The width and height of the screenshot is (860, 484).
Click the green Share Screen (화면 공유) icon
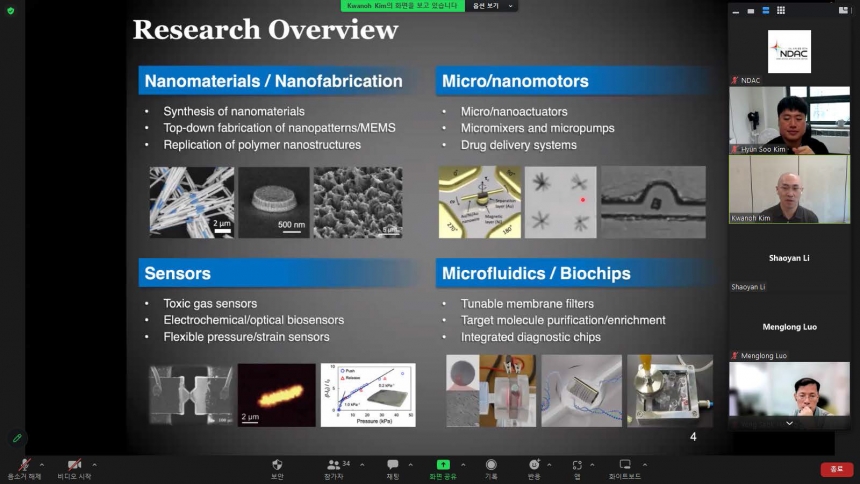[443, 465]
